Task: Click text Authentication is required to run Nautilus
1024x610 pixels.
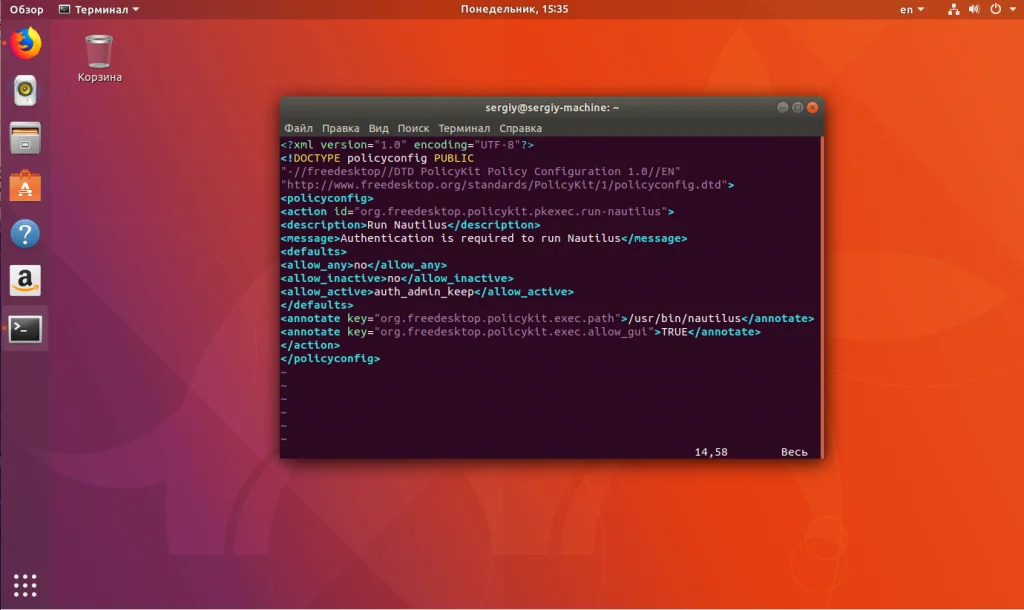Action: click(x=480, y=238)
